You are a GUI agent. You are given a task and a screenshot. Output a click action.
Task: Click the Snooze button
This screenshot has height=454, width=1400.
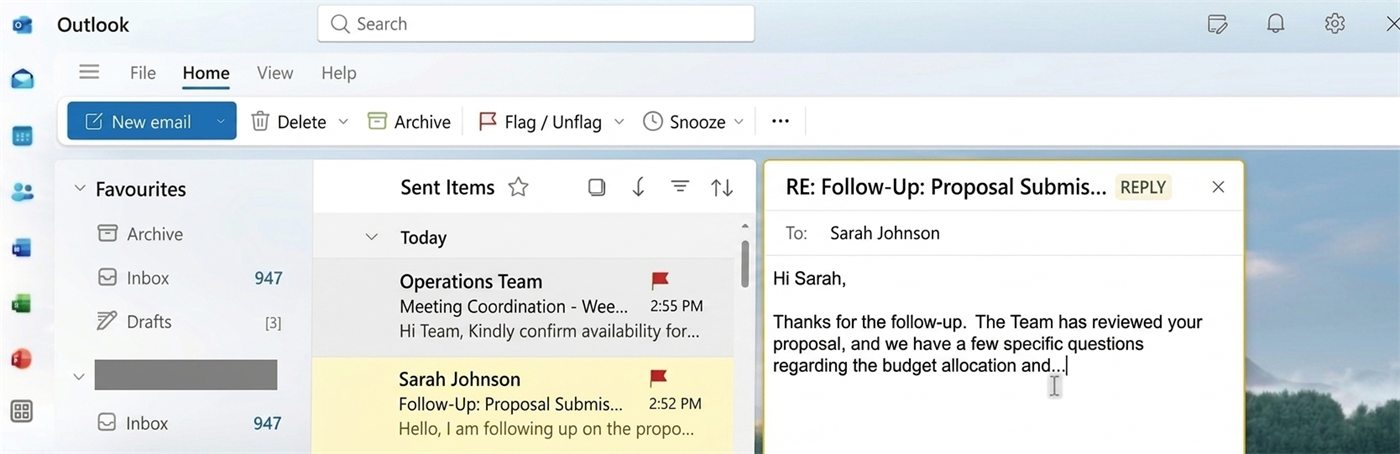coord(685,122)
